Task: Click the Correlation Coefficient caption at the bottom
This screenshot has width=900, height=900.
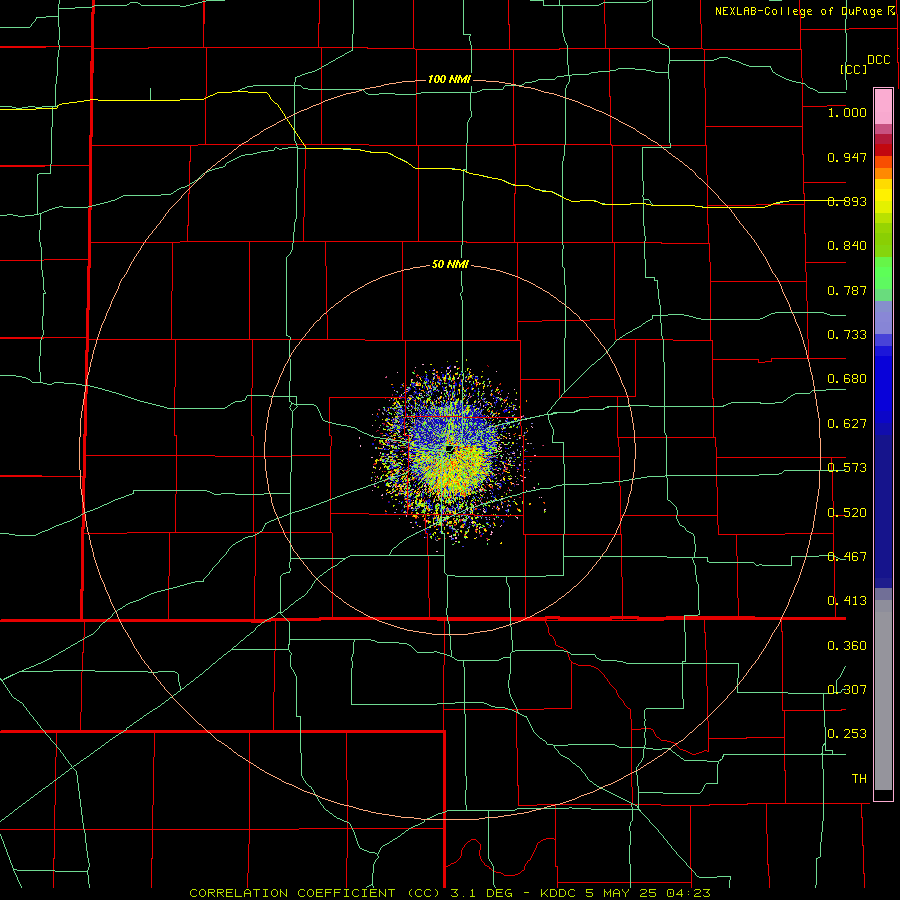Action: [450, 893]
